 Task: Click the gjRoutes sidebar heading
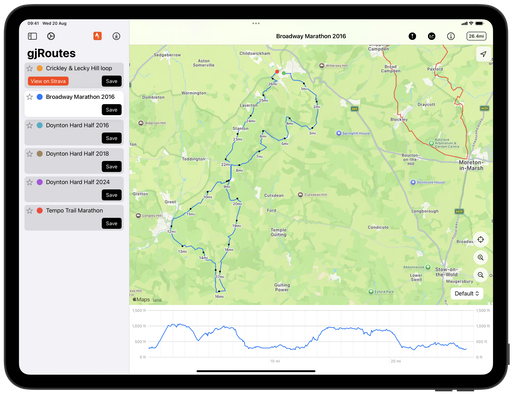click(51, 53)
